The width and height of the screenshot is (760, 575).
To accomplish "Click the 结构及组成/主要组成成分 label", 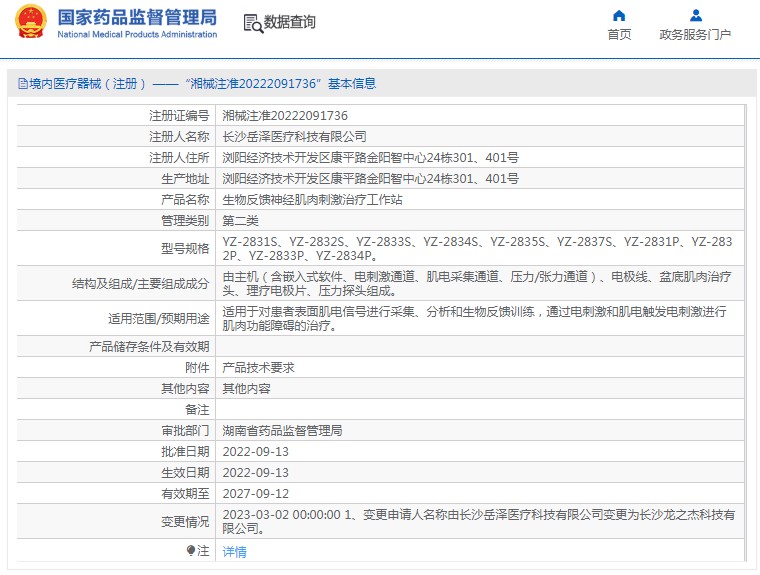I will click(141, 284).
